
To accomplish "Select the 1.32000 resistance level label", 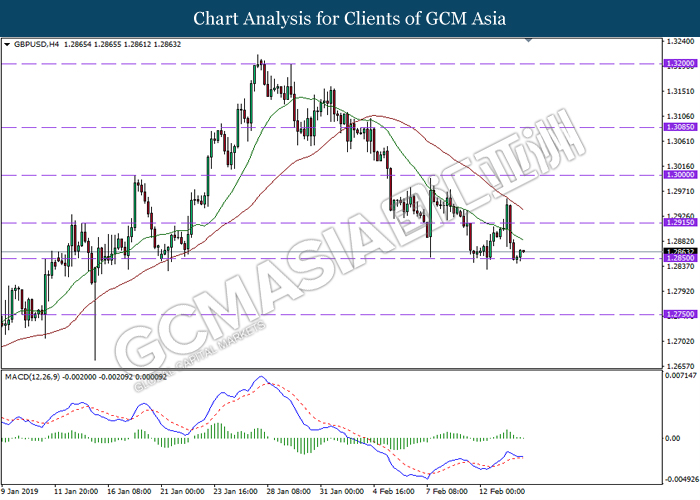I will 680,64.
